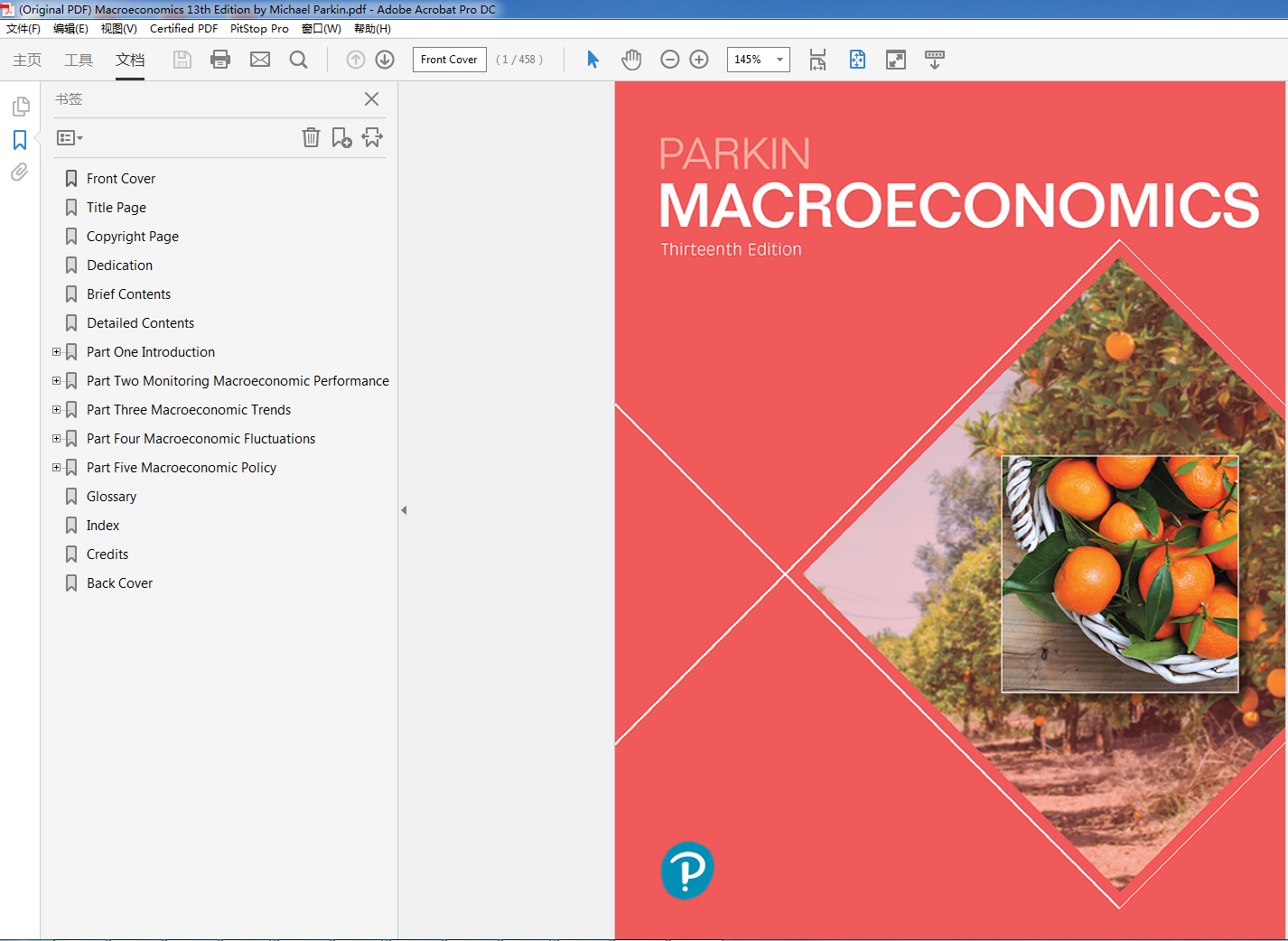Open the Find text magnifier icon

pos(299,60)
